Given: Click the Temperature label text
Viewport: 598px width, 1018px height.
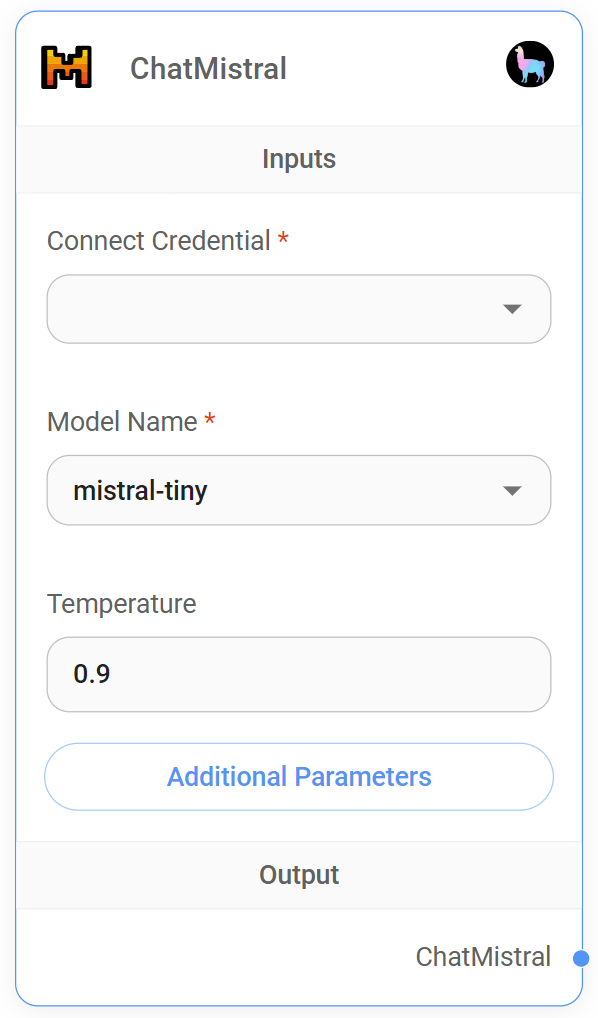Looking at the screenshot, I should 122,603.
